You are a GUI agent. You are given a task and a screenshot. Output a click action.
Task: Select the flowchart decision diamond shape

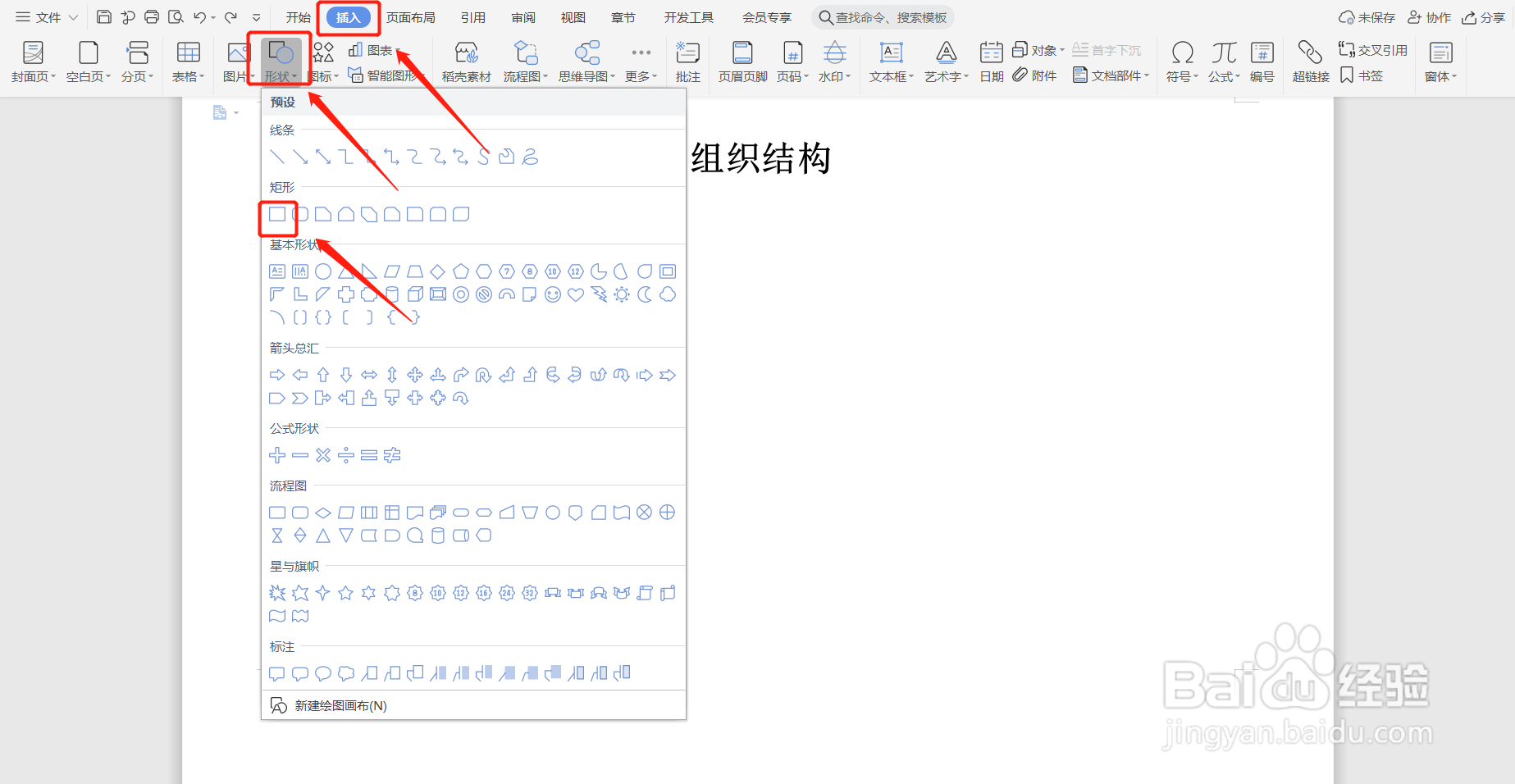pos(323,513)
